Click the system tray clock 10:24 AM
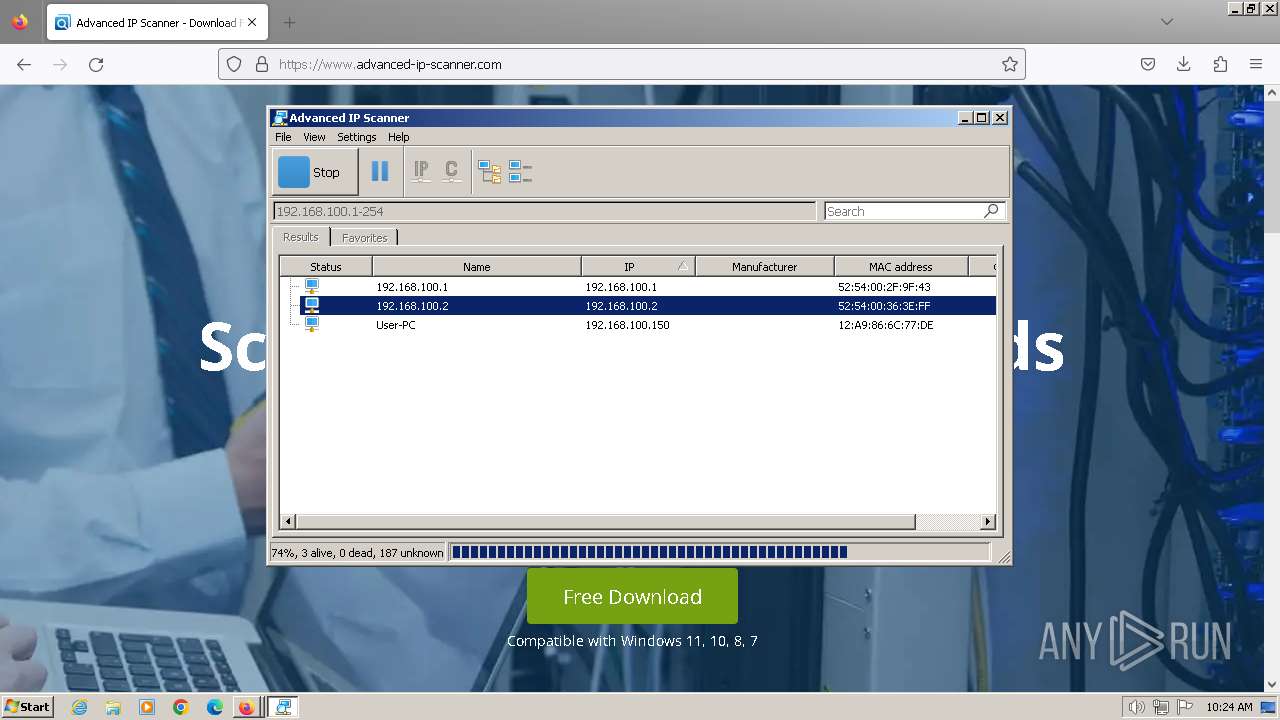 [1229, 707]
